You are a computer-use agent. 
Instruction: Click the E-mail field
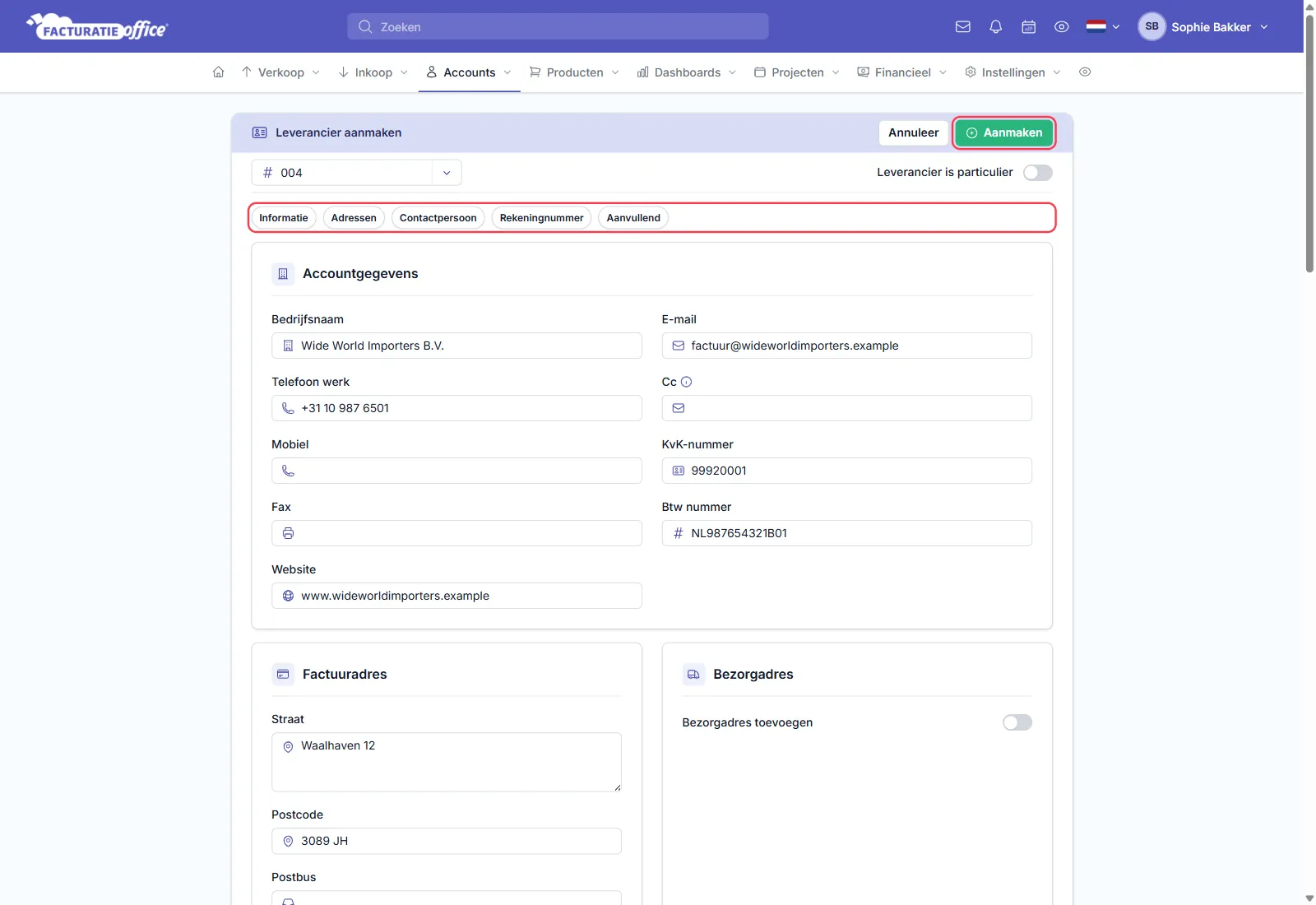point(846,346)
